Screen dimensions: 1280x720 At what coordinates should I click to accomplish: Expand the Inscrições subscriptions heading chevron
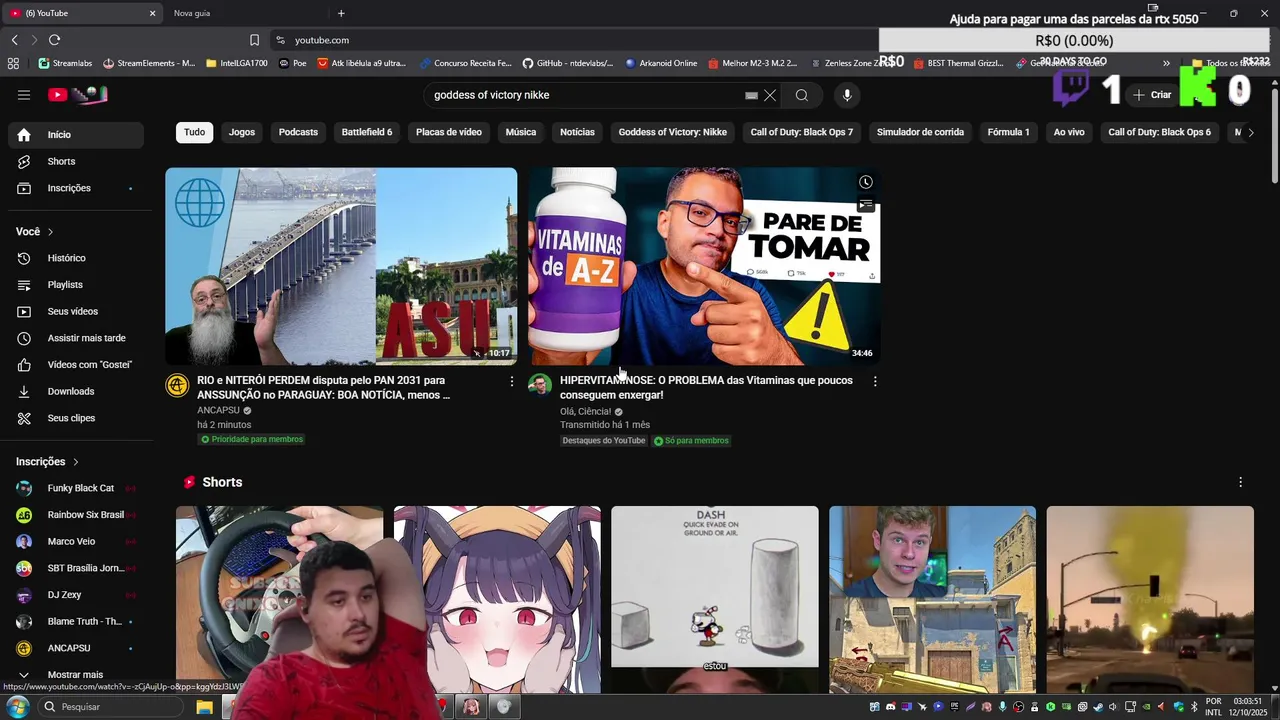click(x=75, y=462)
